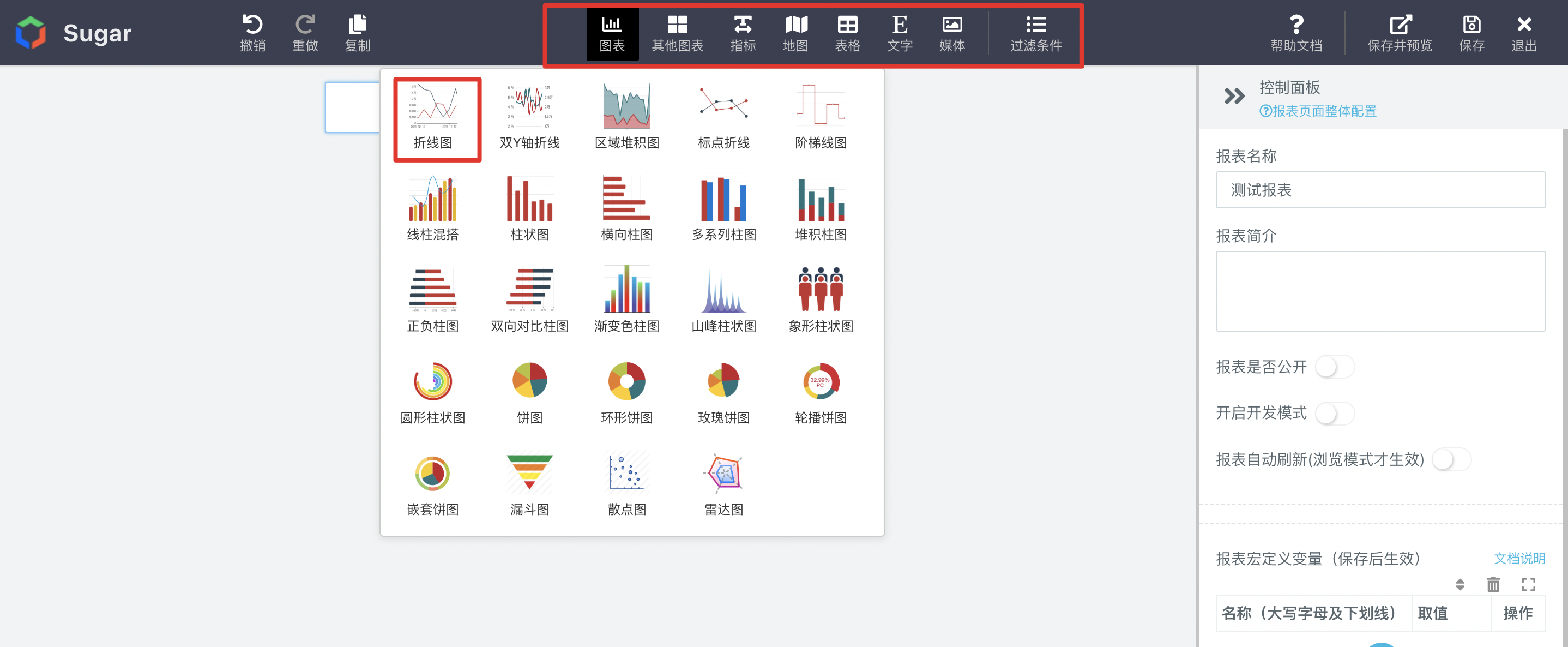Select the 饼图 pie chart
The width and height of the screenshot is (1568, 647).
tap(529, 392)
